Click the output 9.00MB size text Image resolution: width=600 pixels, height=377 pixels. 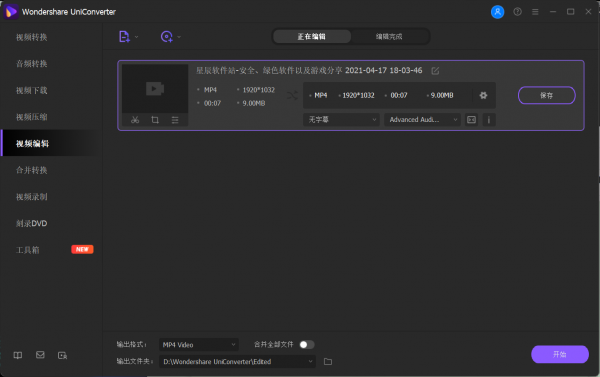442,95
